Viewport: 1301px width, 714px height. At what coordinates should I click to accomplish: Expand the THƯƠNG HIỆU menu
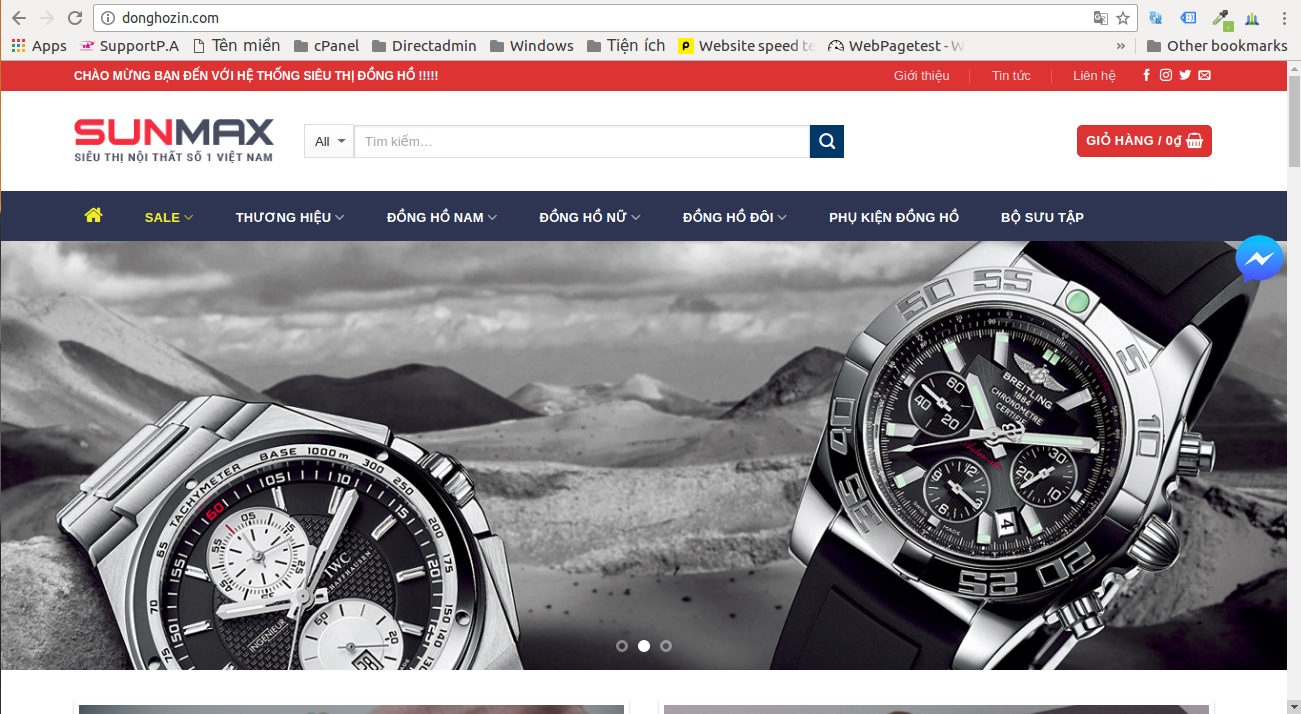290,217
